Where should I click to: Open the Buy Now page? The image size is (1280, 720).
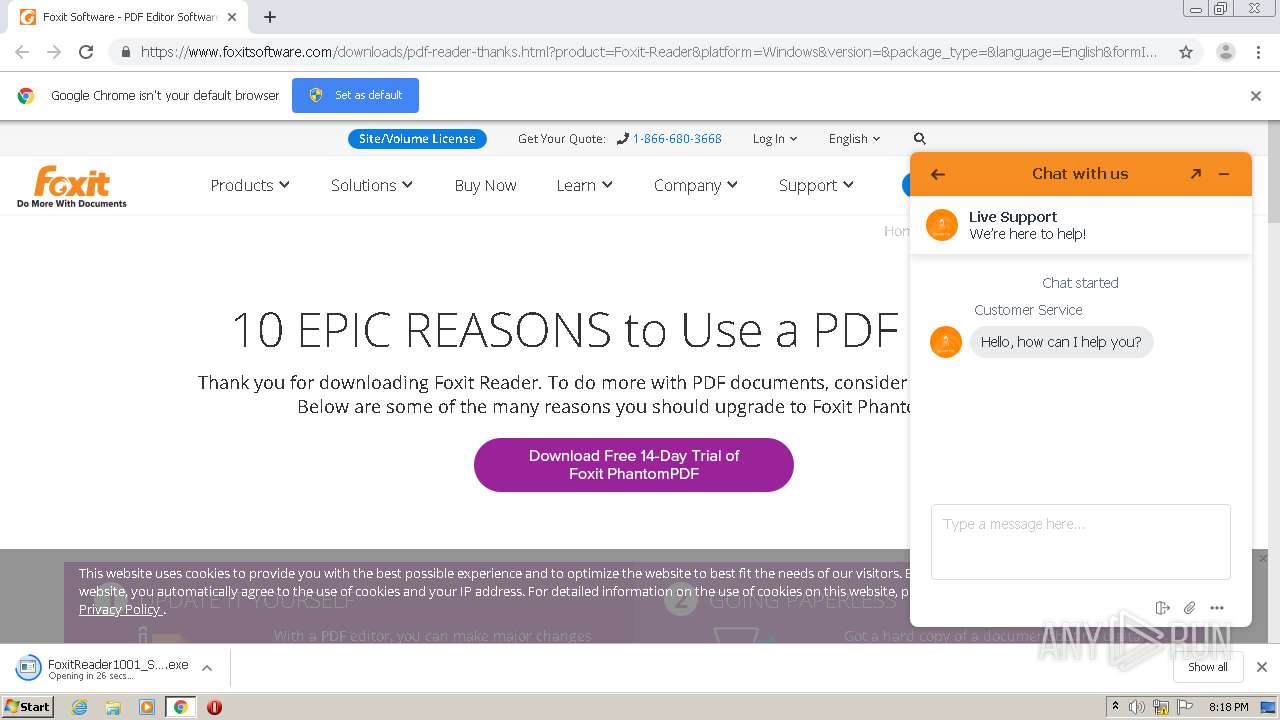(485, 185)
